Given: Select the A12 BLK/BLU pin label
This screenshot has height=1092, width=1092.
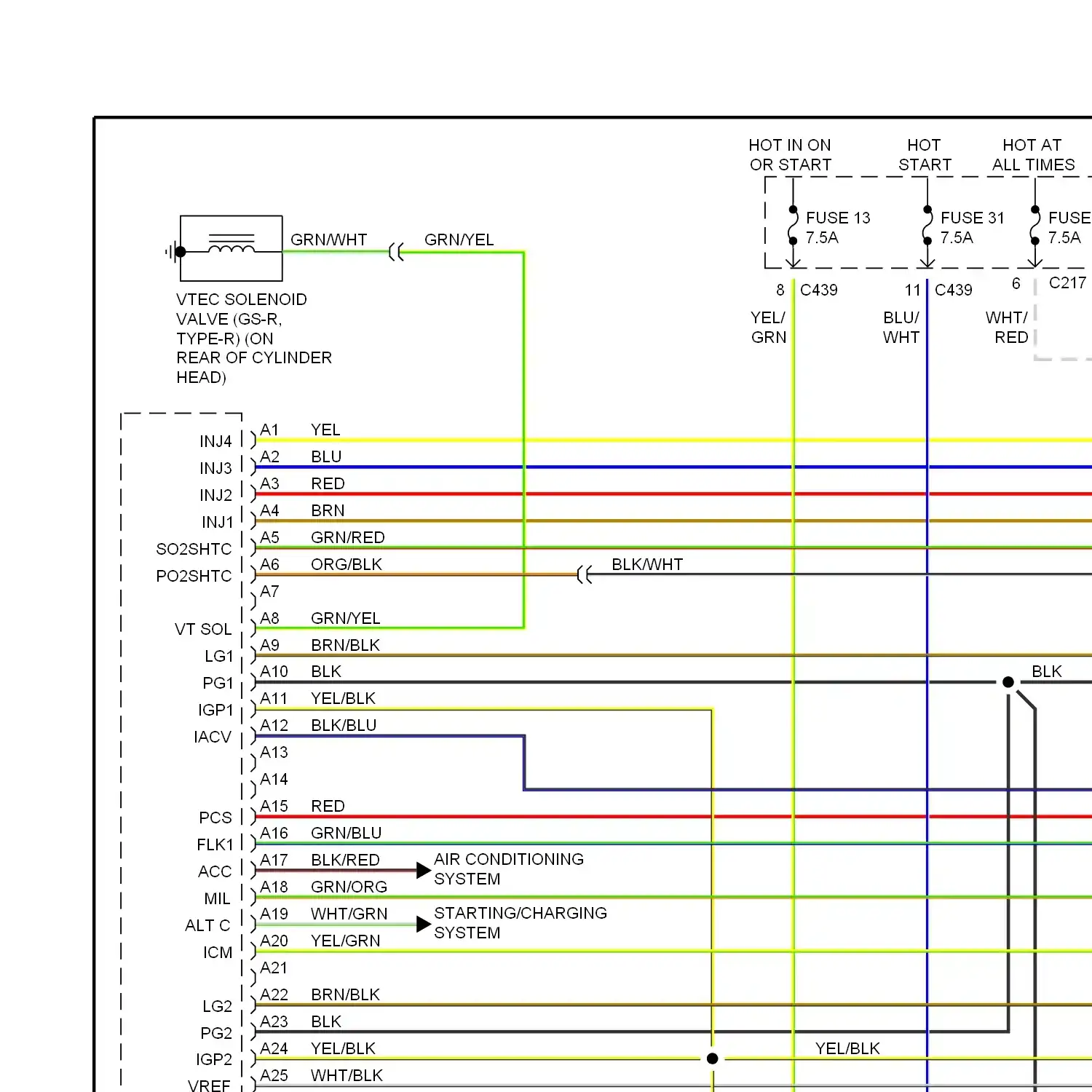Looking at the screenshot, I should [x=318, y=725].
